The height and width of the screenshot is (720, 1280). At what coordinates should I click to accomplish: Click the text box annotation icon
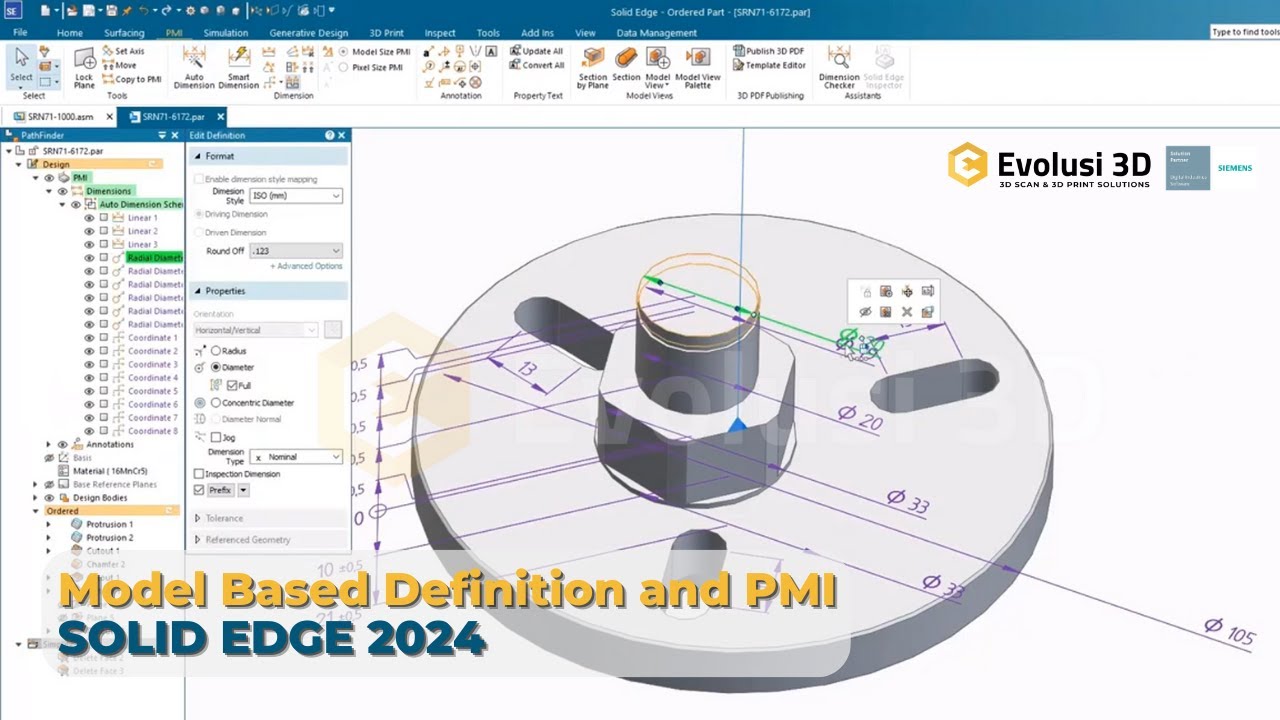(491, 51)
